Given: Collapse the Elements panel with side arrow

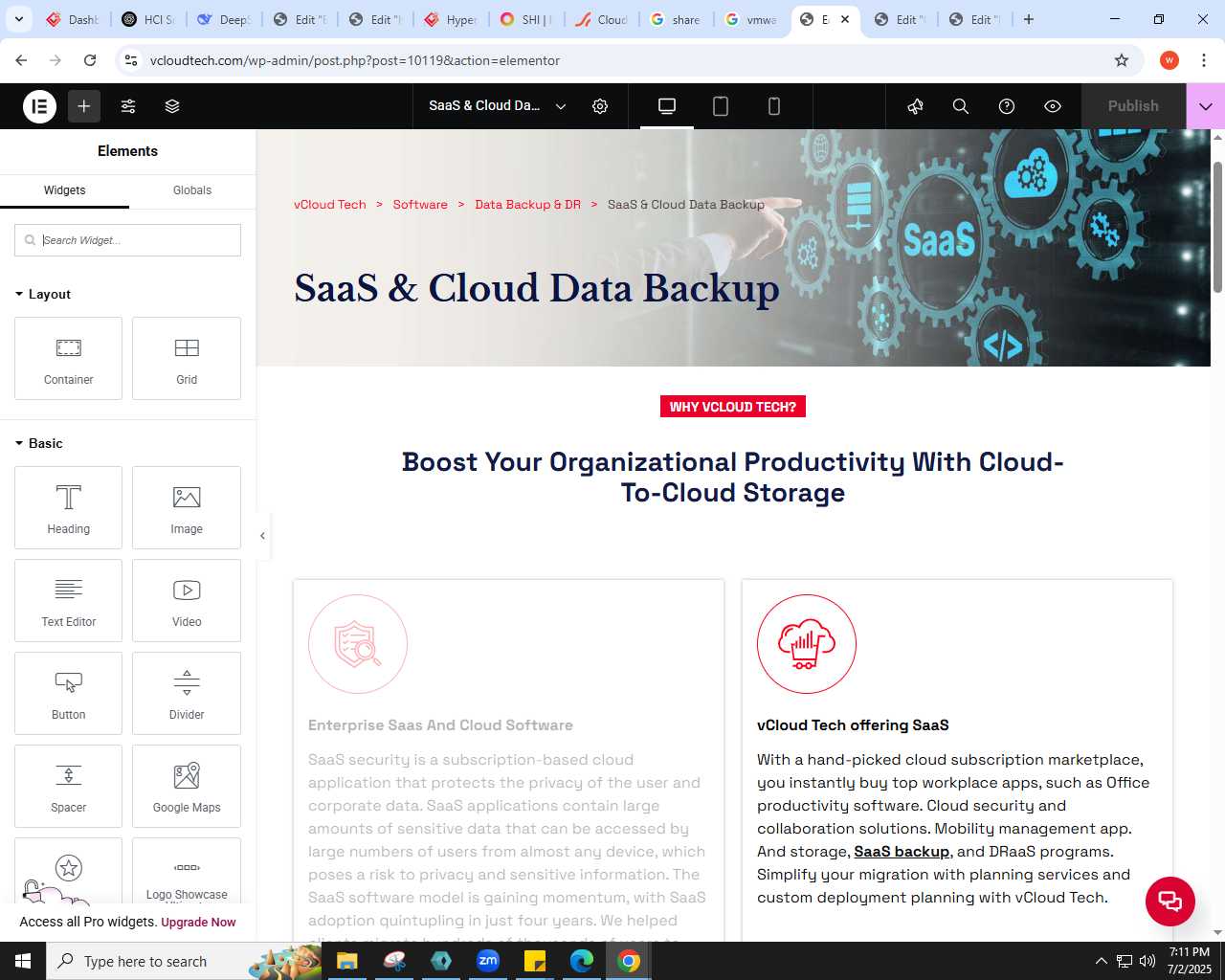Looking at the screenshot, I should (x=263, y=536).
